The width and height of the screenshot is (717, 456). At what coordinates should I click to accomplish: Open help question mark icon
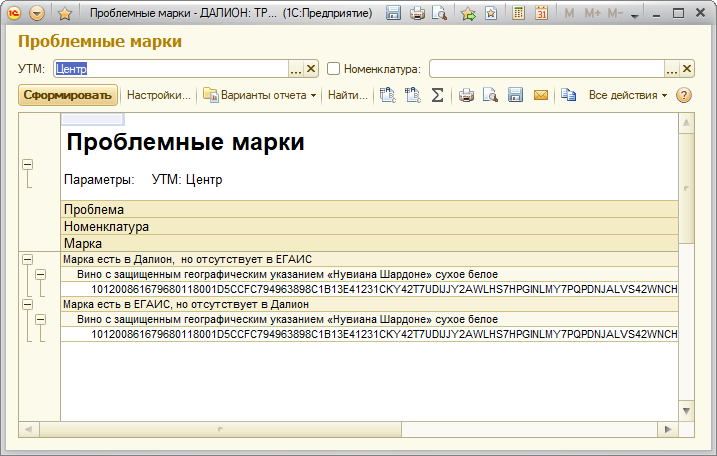coord(684,95)
